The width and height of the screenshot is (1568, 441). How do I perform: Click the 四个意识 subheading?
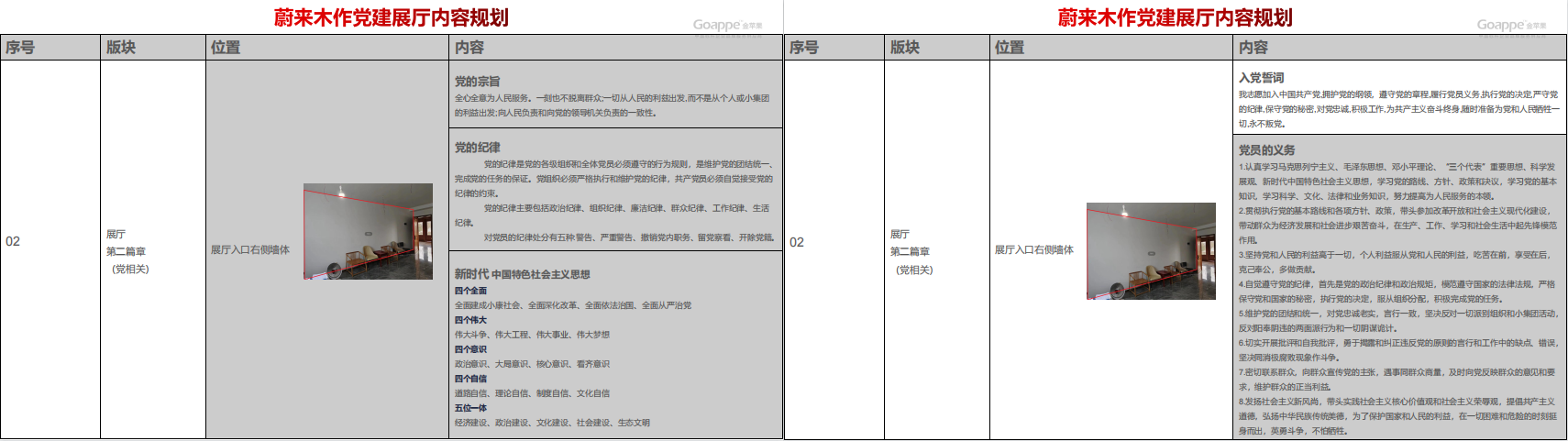coord(470,349)
